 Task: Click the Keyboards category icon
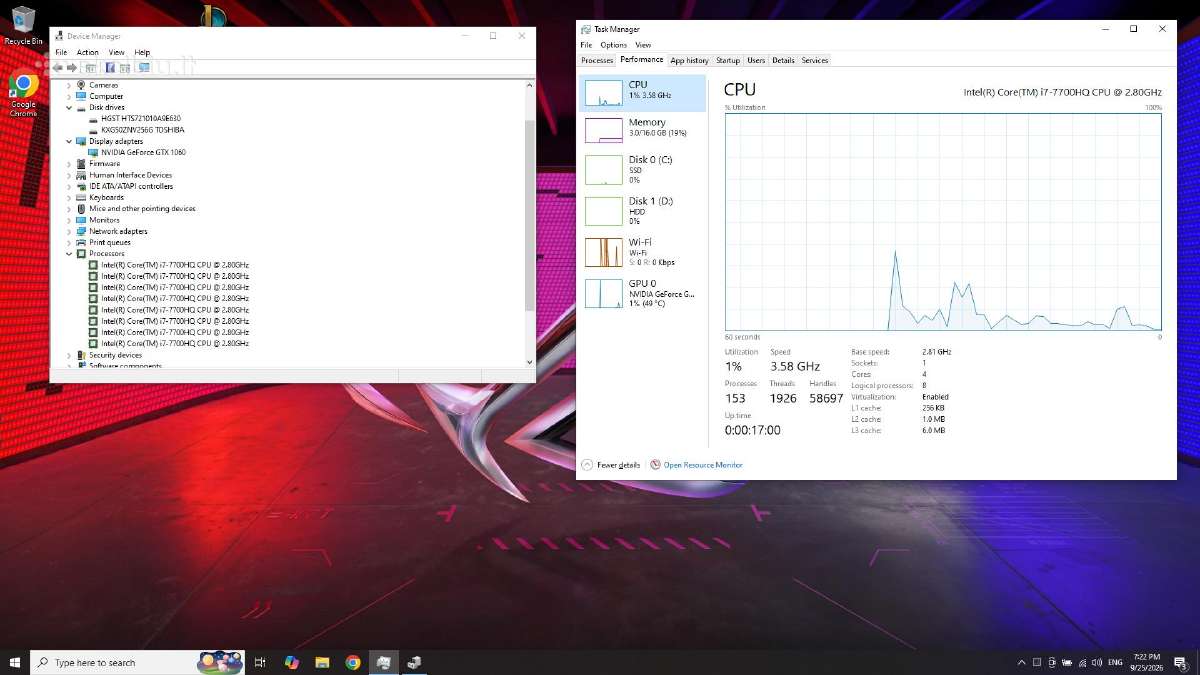(81, 197)
